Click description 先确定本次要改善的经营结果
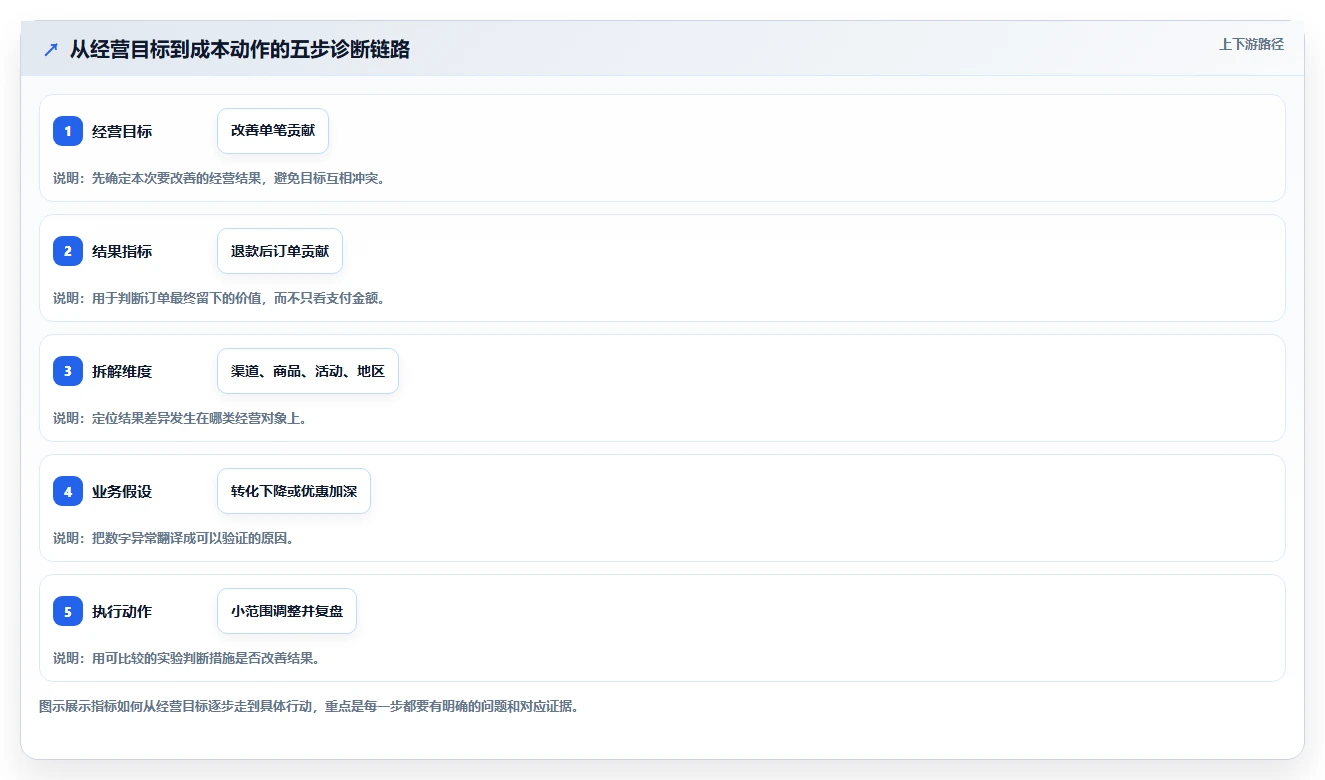 219,178
